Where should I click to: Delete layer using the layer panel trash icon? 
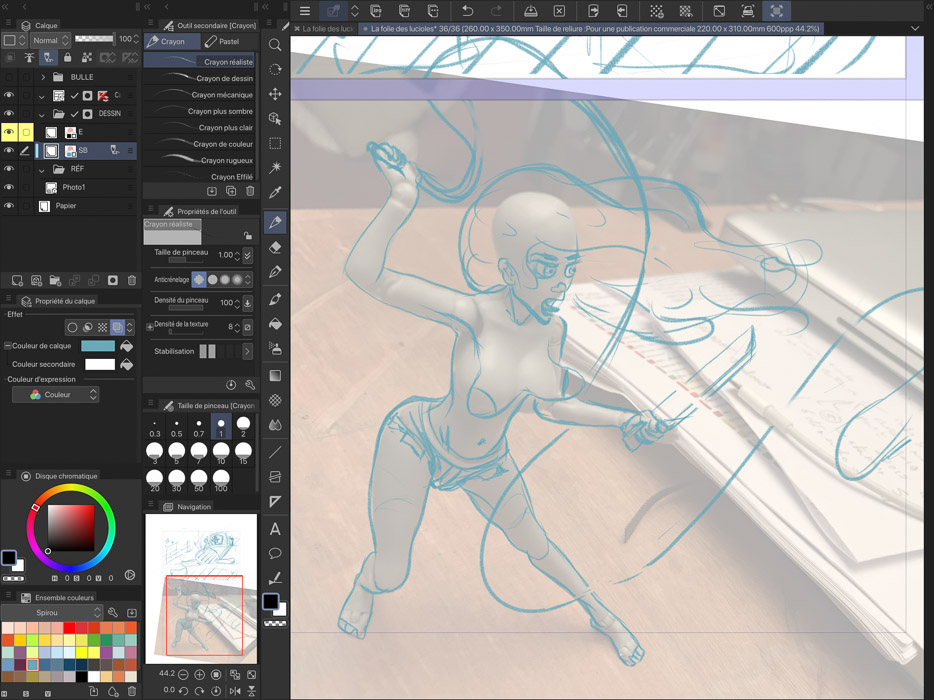(132, 281)
